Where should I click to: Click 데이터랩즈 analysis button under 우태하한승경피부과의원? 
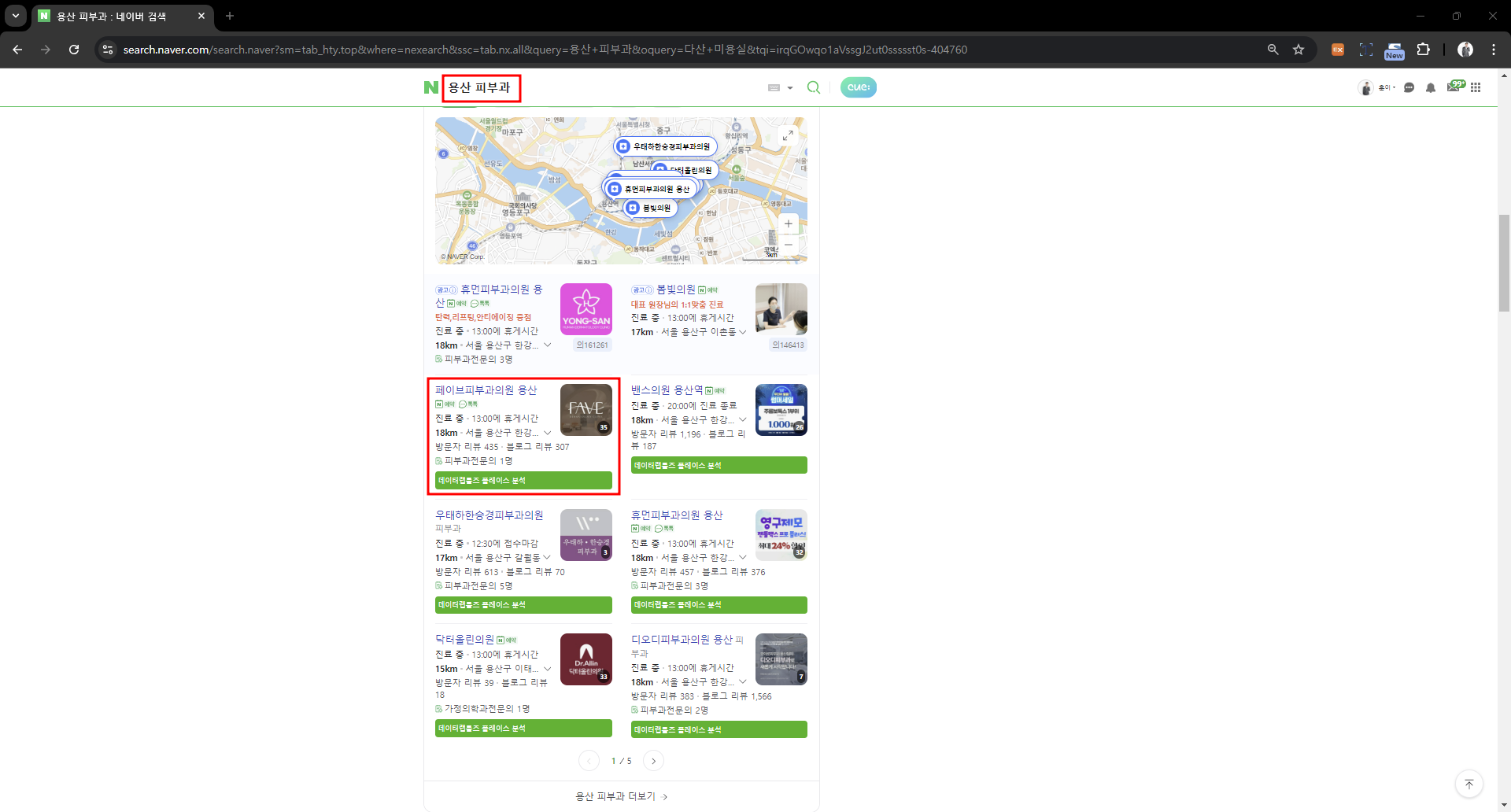[523, 605]
